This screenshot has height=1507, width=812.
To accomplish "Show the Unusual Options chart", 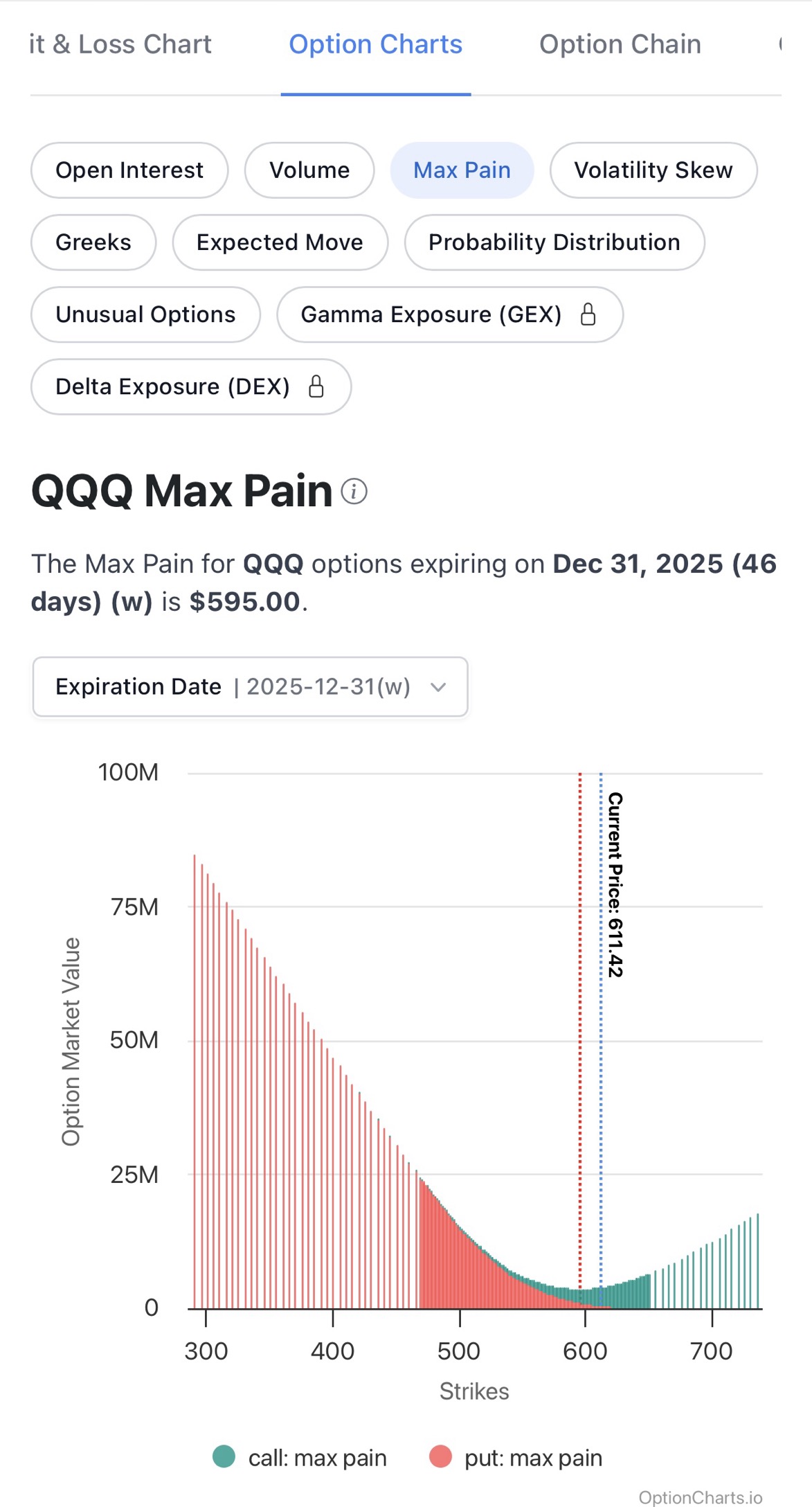I will coord(145,314).
